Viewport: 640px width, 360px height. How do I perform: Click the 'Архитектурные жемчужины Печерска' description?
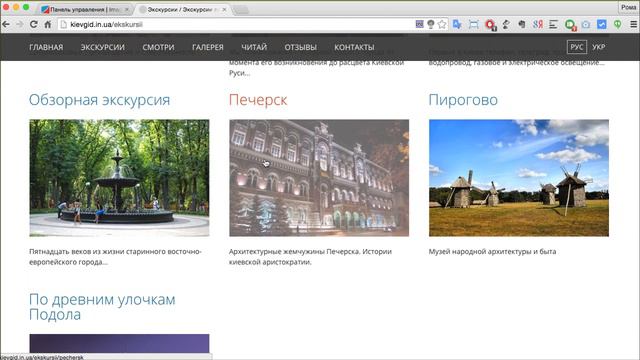click(310, 257)
